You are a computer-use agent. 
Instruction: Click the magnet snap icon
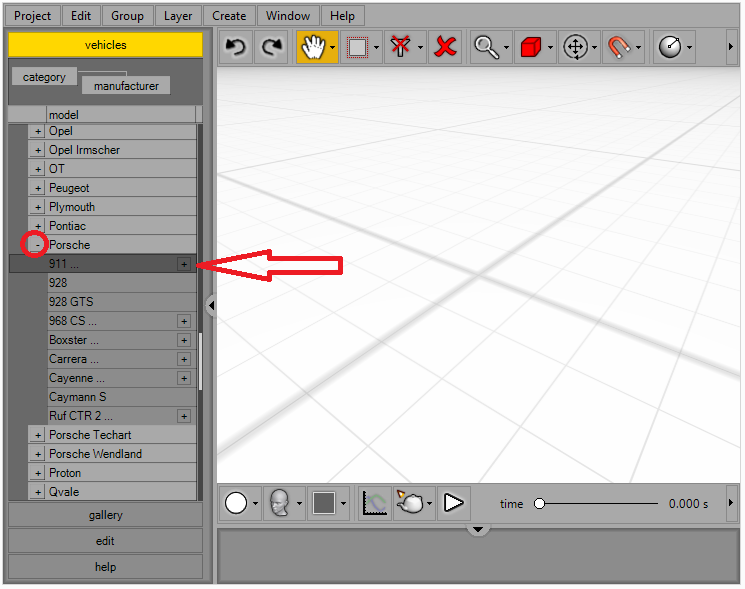[619, 47]
